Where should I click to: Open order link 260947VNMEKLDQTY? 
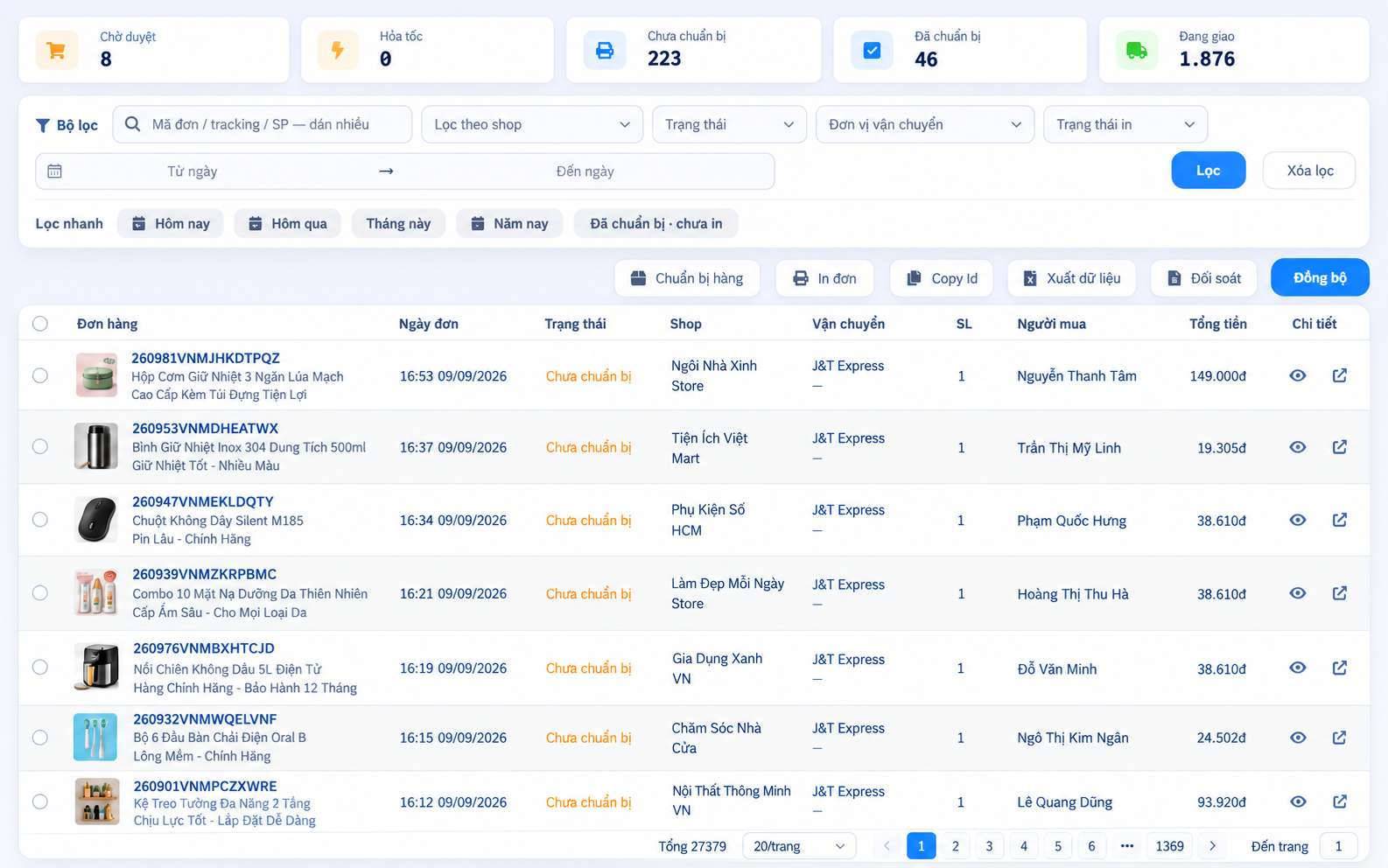(203, 501)
